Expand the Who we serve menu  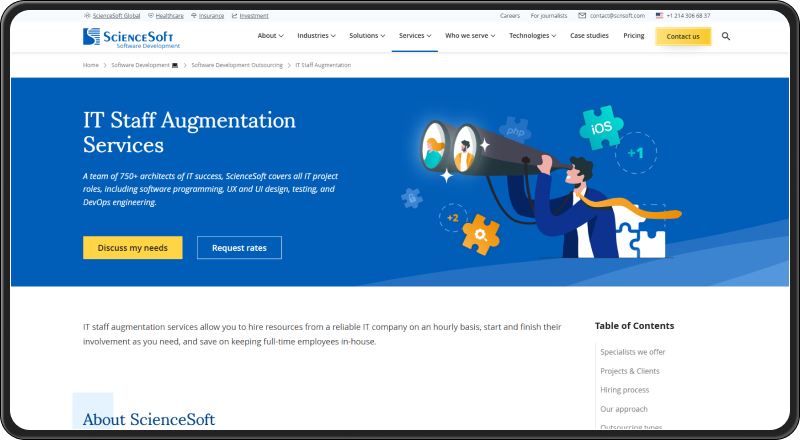click(x=470, y=36)
